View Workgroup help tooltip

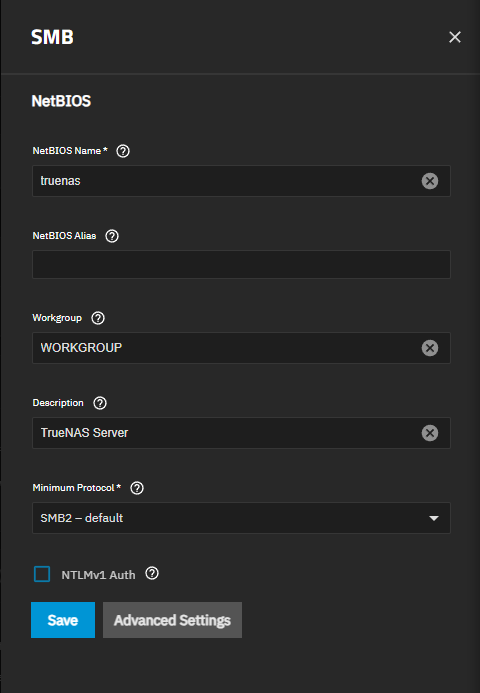coord(98,318)
